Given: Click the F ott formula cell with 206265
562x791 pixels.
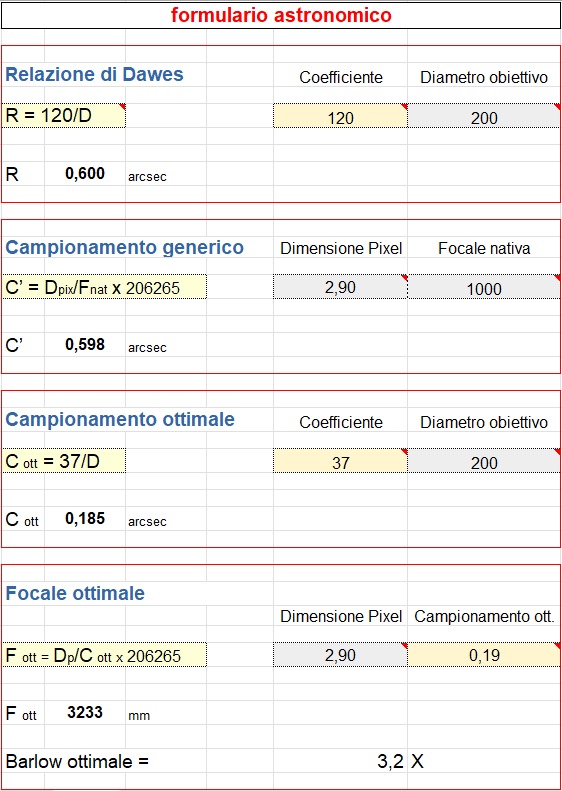Looking at the screenshot, I should tap(104, 655).
